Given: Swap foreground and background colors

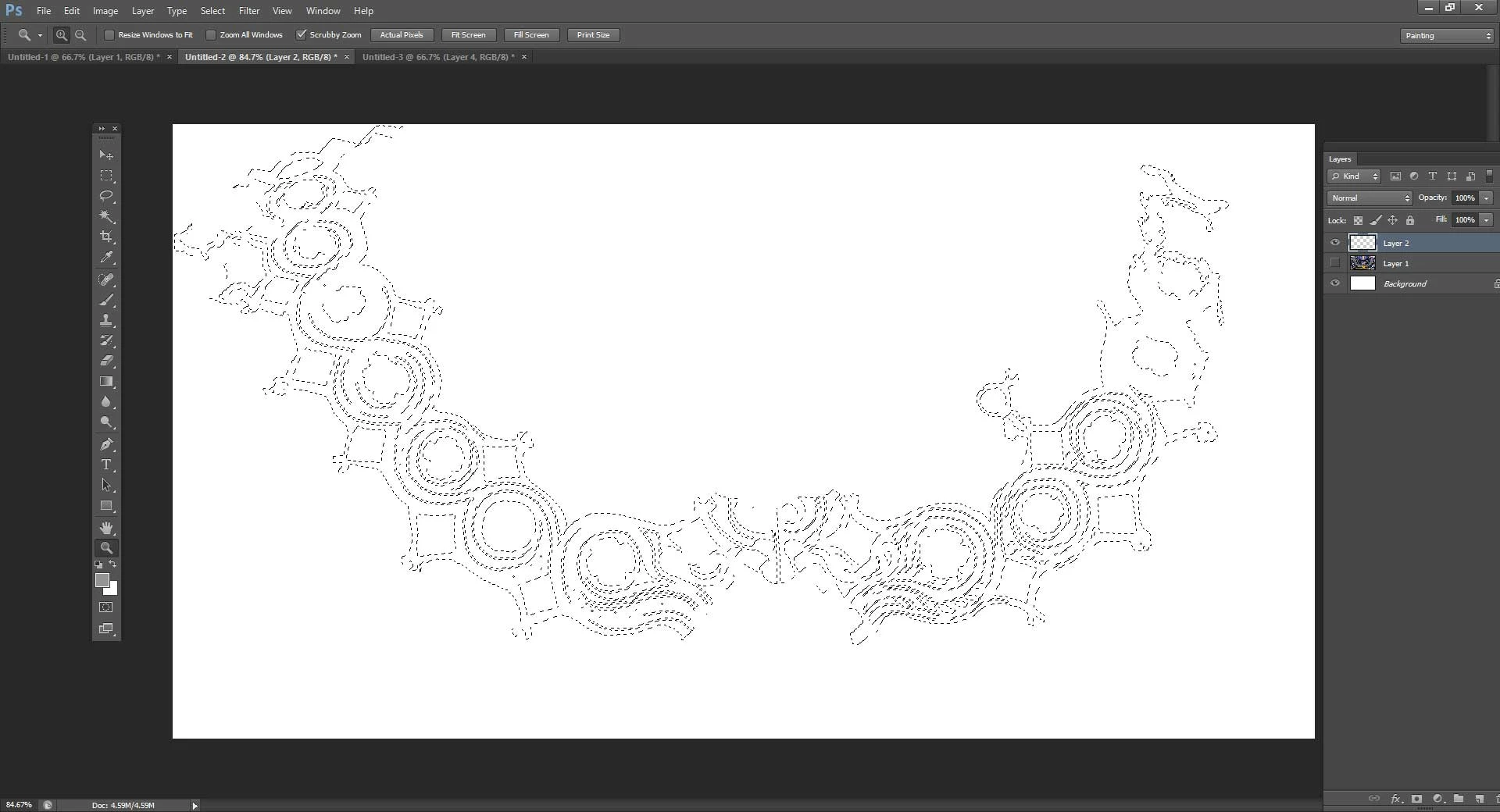Looking at the screenshot, I should (113, 564).
